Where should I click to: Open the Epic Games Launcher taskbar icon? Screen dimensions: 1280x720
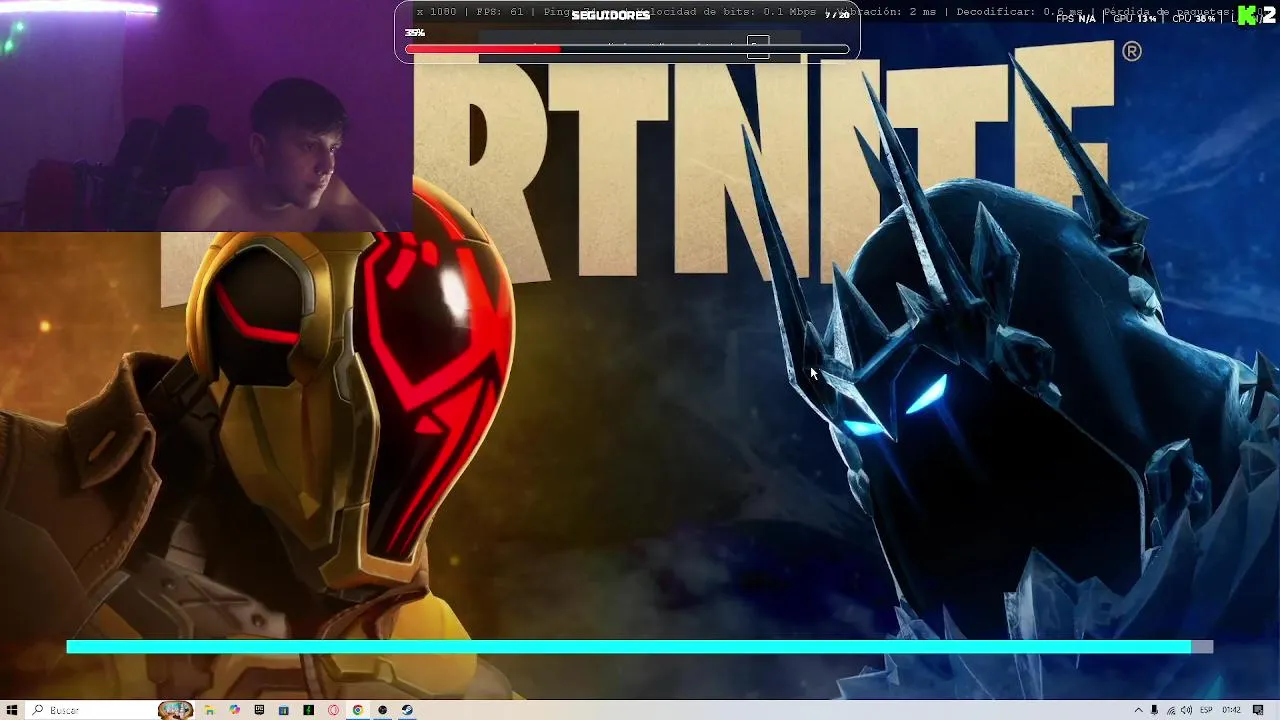tap(260, 710)
